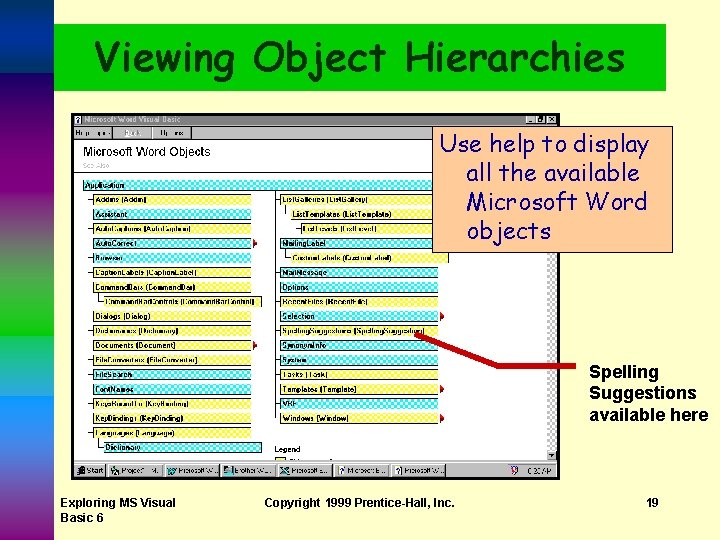Select the Dictionary object under Languages
This screenshot has height=540, width=720.
182,447
